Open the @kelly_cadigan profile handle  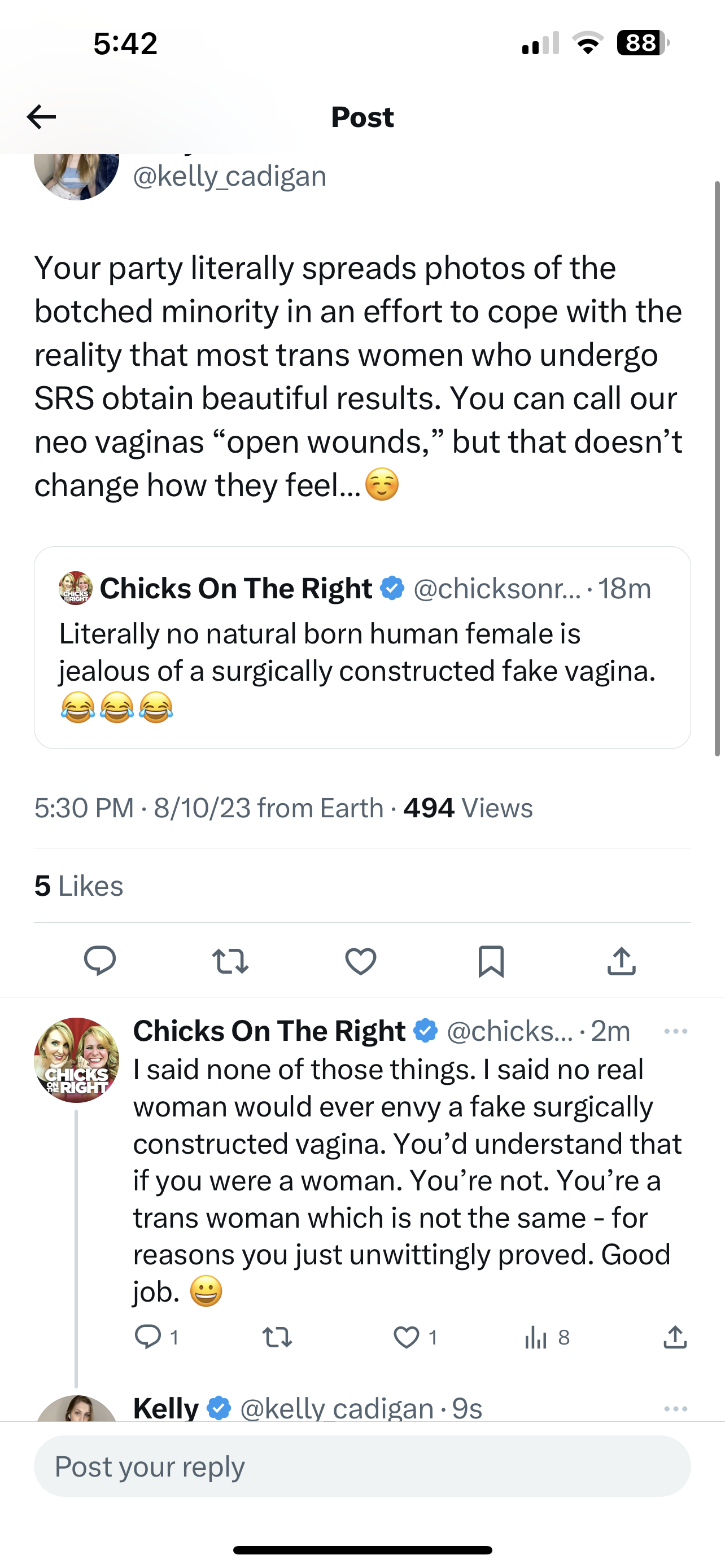[x=229, y=177]
